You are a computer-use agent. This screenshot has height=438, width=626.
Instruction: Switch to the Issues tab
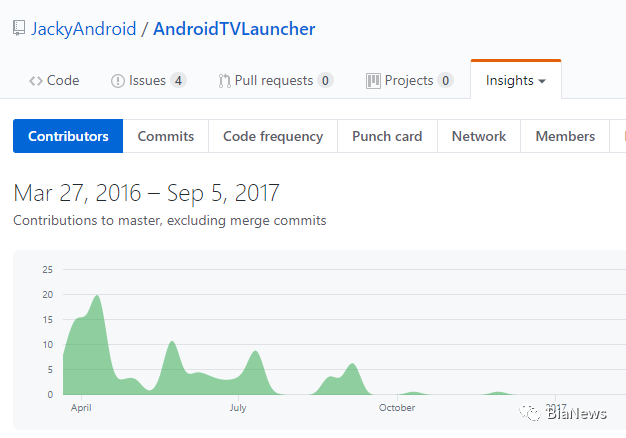(147, 81)
